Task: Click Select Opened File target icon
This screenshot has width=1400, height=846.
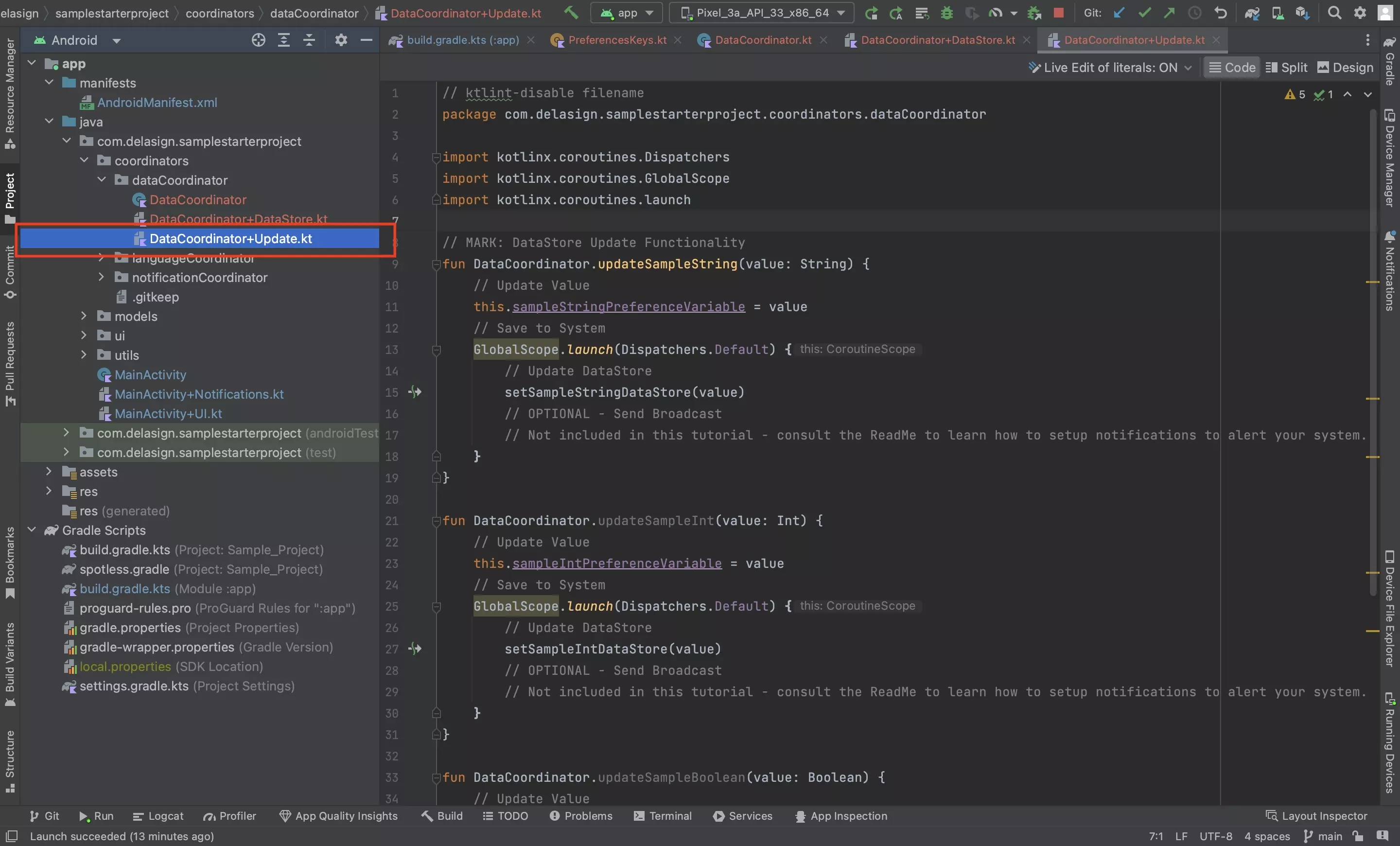Action: click(x=259, y=40)
